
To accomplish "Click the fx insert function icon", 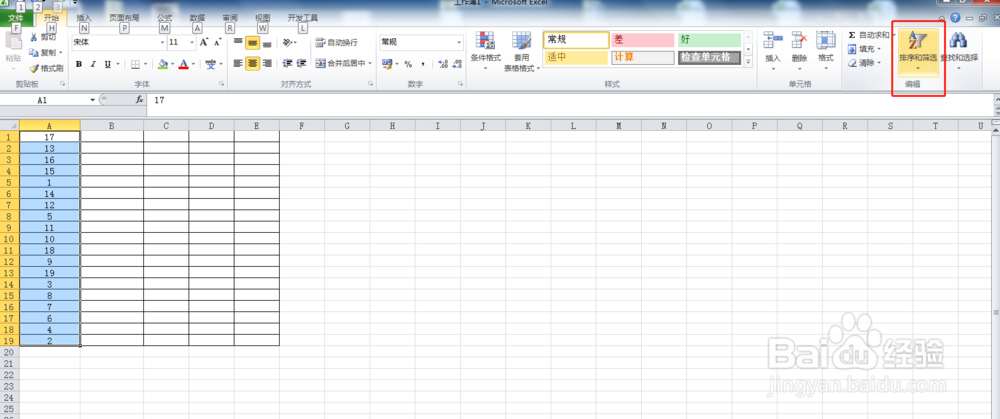I will tap(140, 100).
